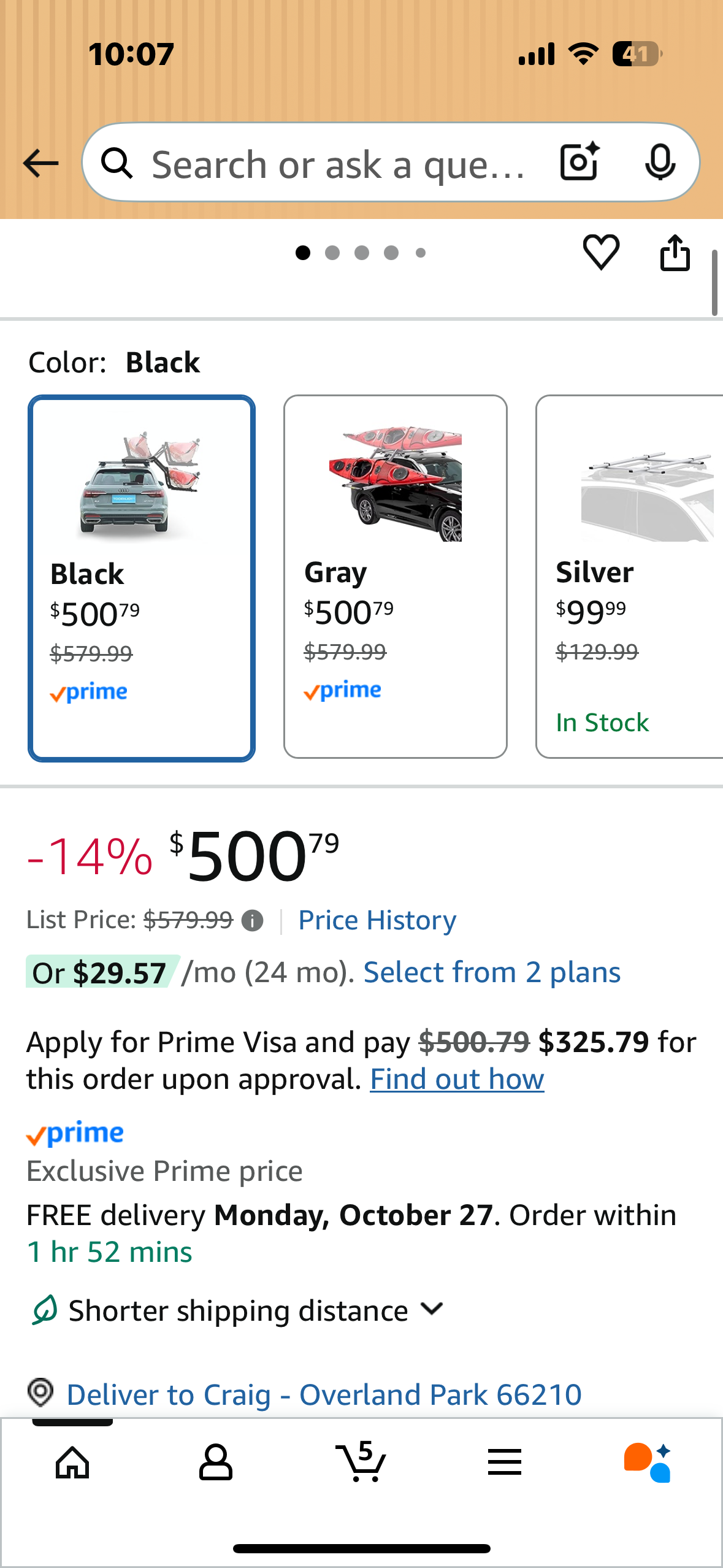Tap the microphone voice search icon
The width and height of the screenshot is (723, 1568).
click(x=660, y=162)
